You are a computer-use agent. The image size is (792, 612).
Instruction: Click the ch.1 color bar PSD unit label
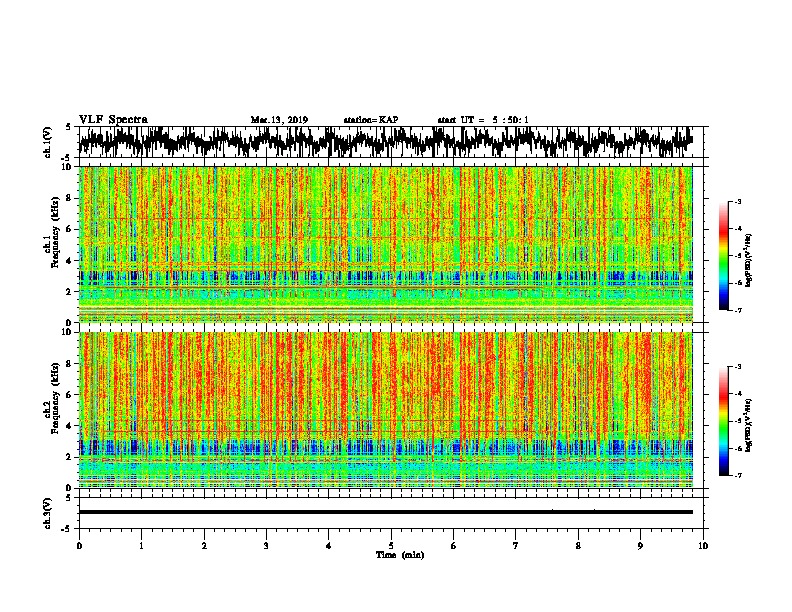point(749,261)
